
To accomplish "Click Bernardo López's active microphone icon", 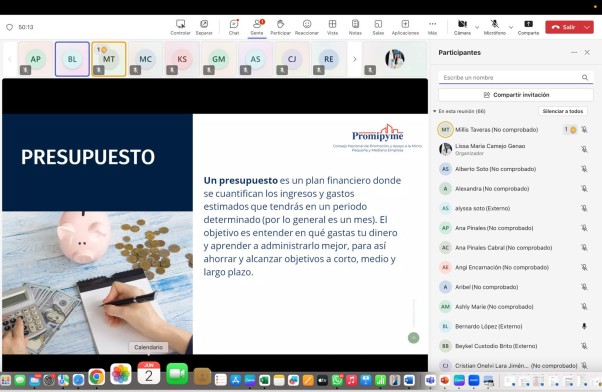I will [x=584, y=326].
